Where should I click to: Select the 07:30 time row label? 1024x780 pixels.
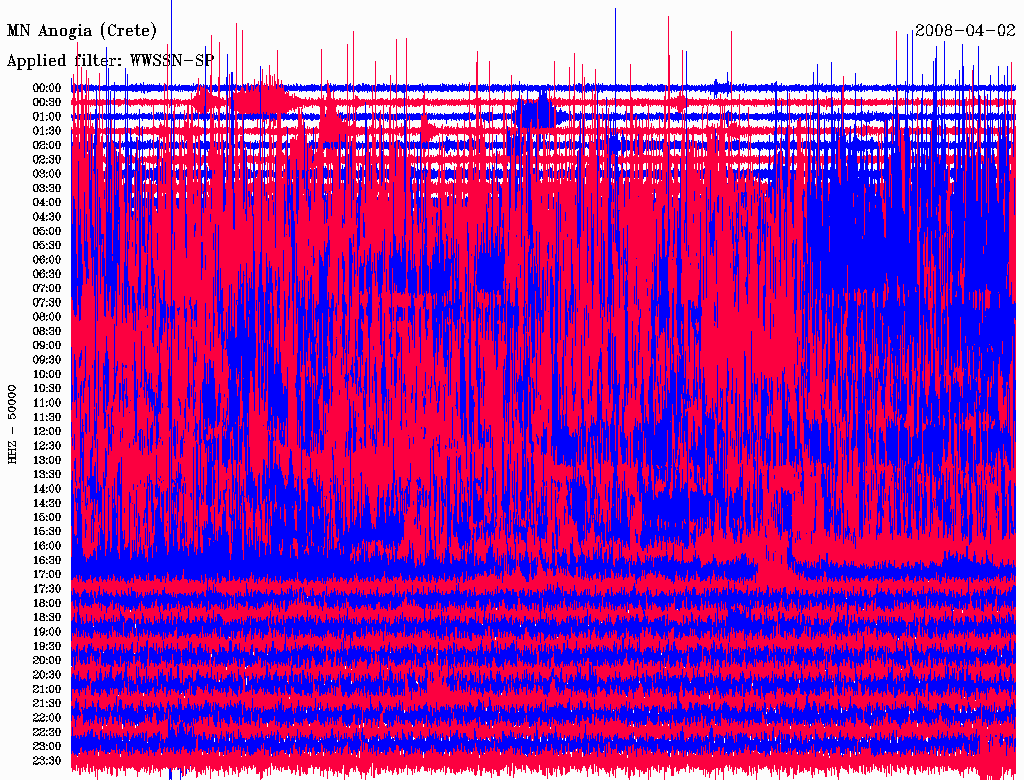(47, 302)
